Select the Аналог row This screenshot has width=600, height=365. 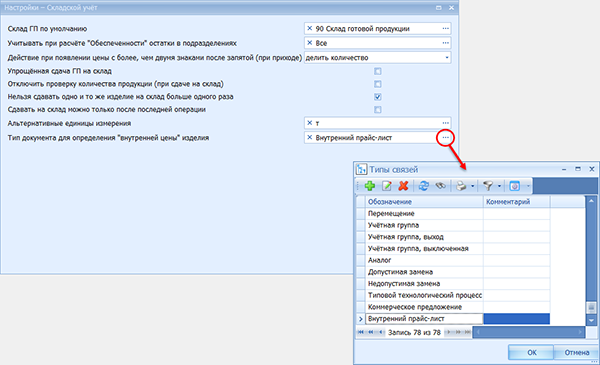pos(424,260)
